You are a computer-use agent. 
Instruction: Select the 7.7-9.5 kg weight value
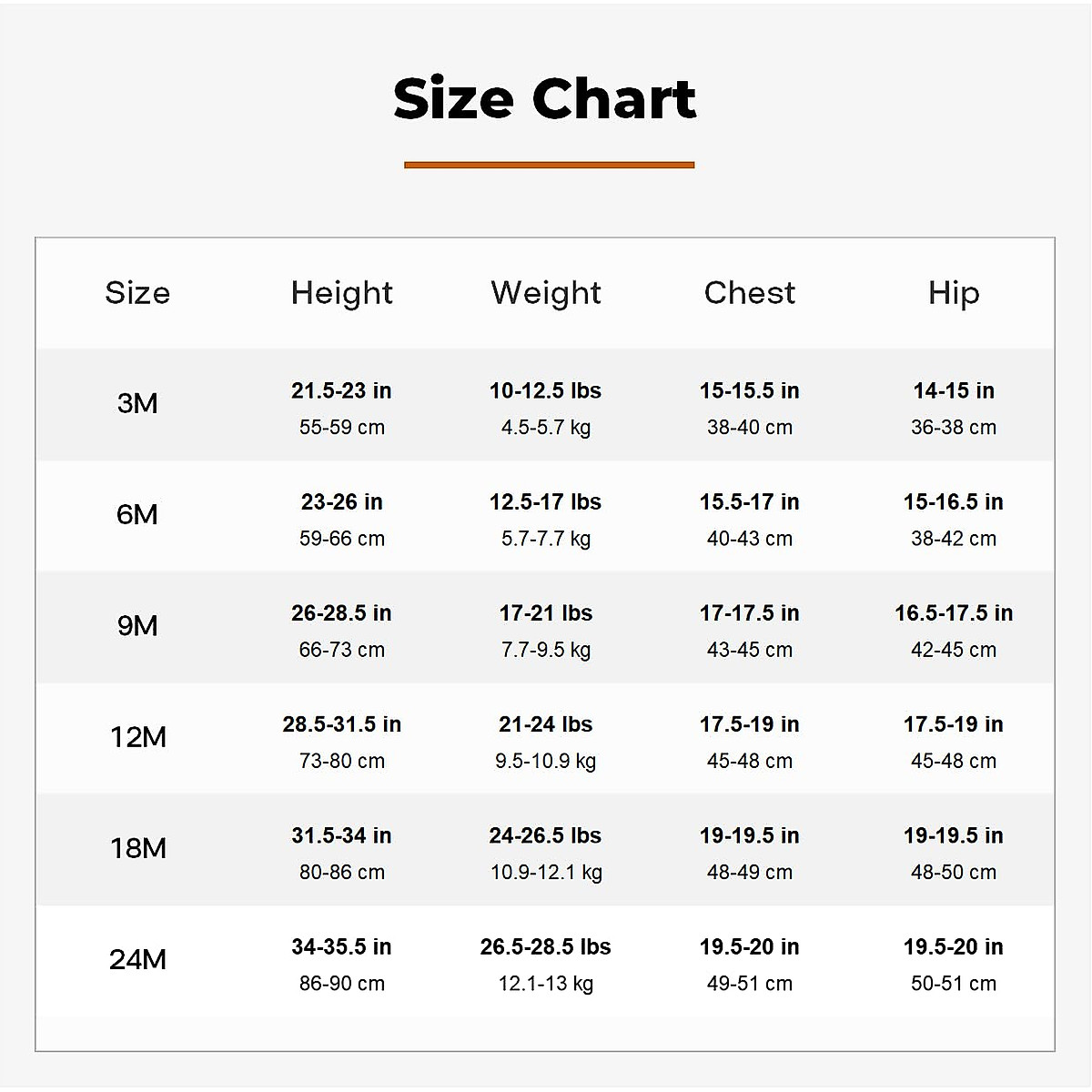(x=545, y=650)
